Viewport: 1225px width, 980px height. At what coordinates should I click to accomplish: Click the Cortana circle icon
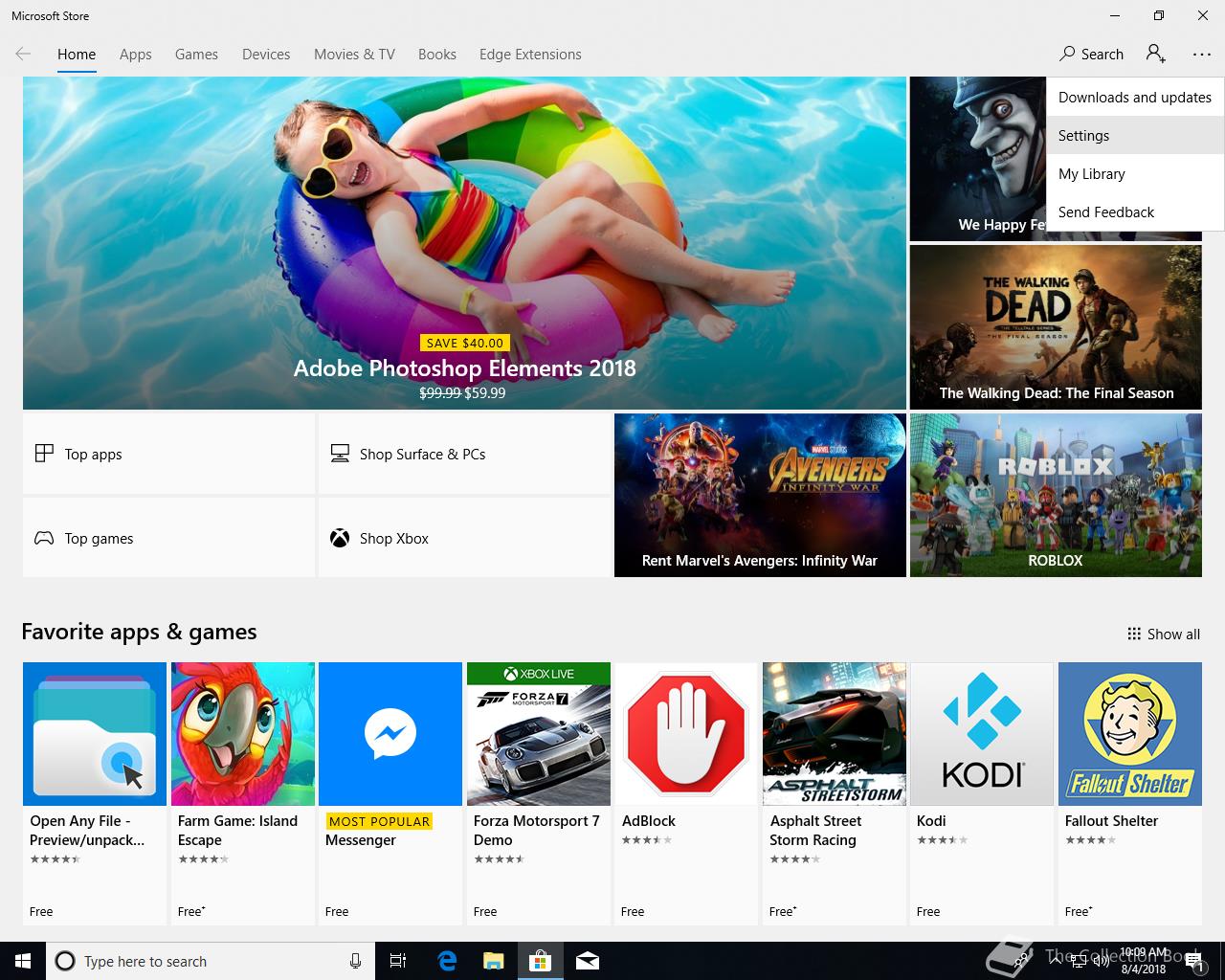point(65,961)
